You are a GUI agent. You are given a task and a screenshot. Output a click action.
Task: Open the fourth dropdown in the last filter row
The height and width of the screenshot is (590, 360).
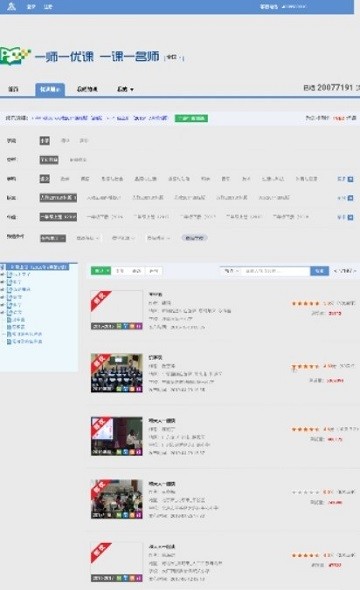[x=158, y=238]
